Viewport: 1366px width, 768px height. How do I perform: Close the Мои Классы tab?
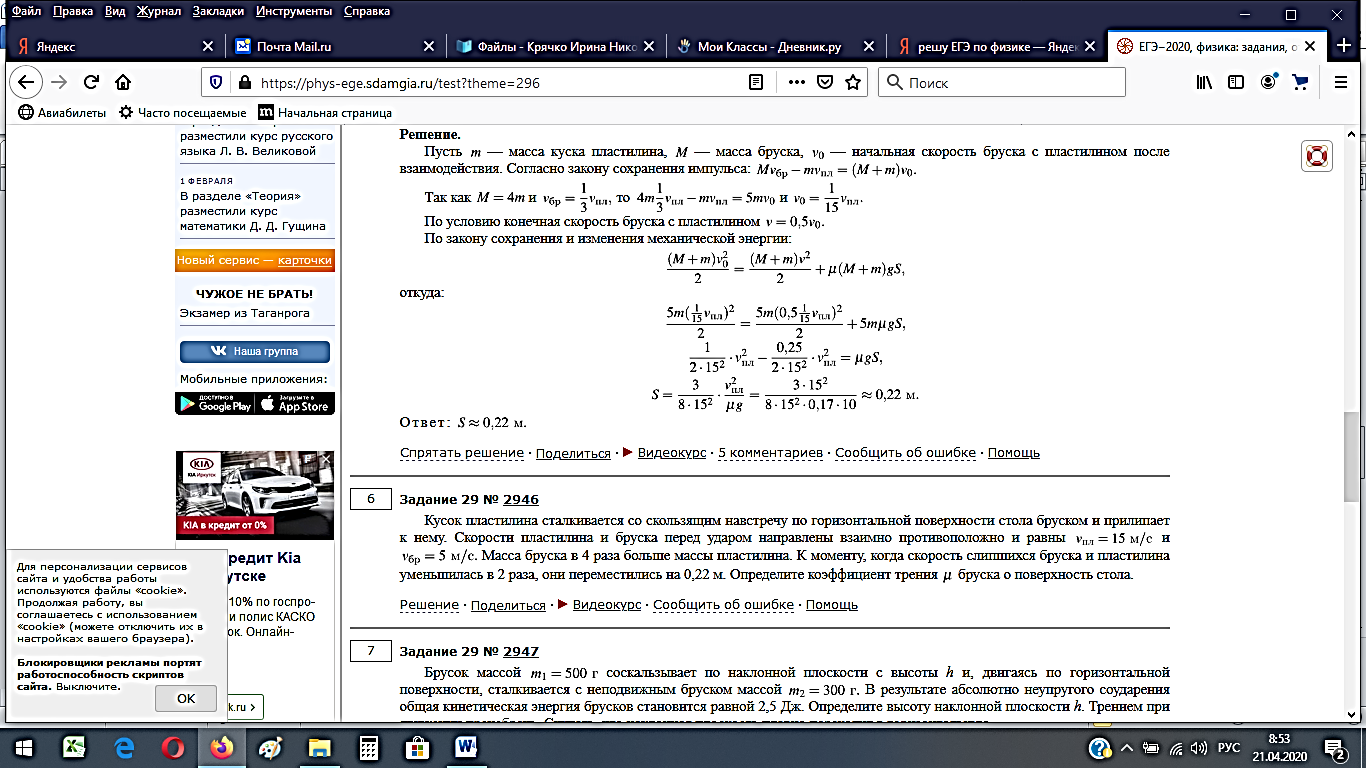pyautogui.click(x=868, y=46)
